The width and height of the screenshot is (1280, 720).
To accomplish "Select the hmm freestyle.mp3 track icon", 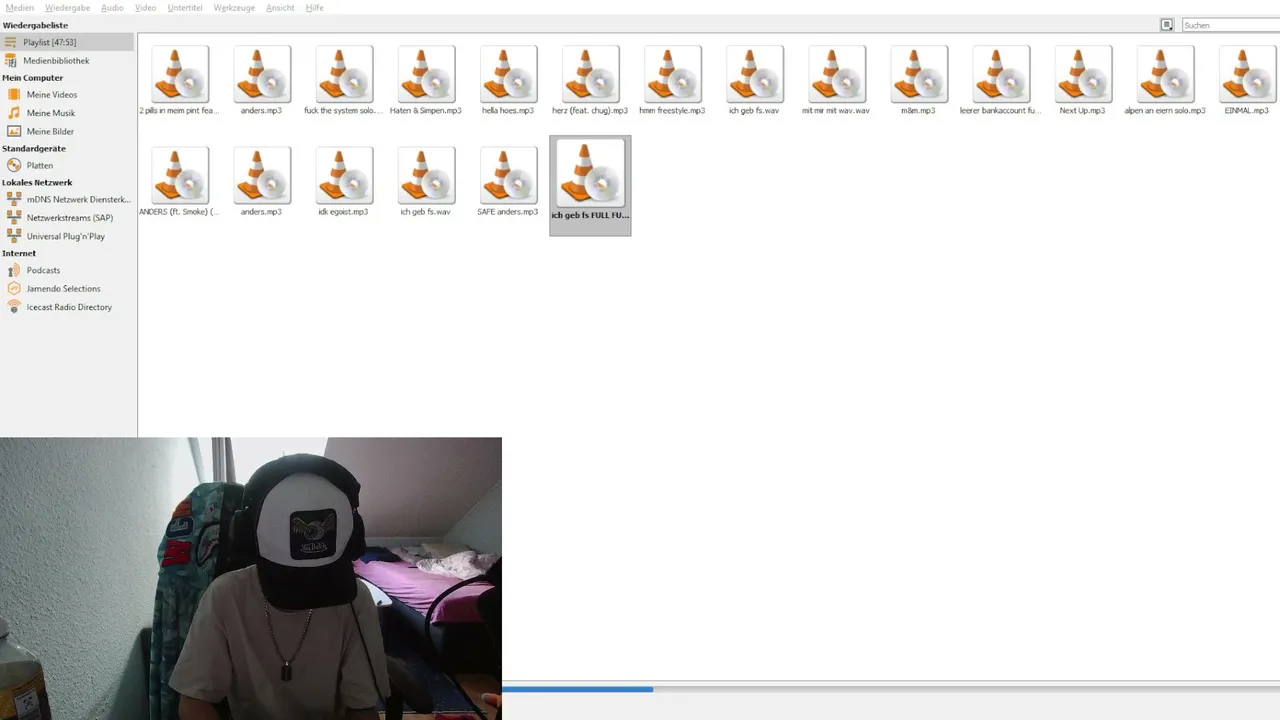I will (x=672, y=74).
